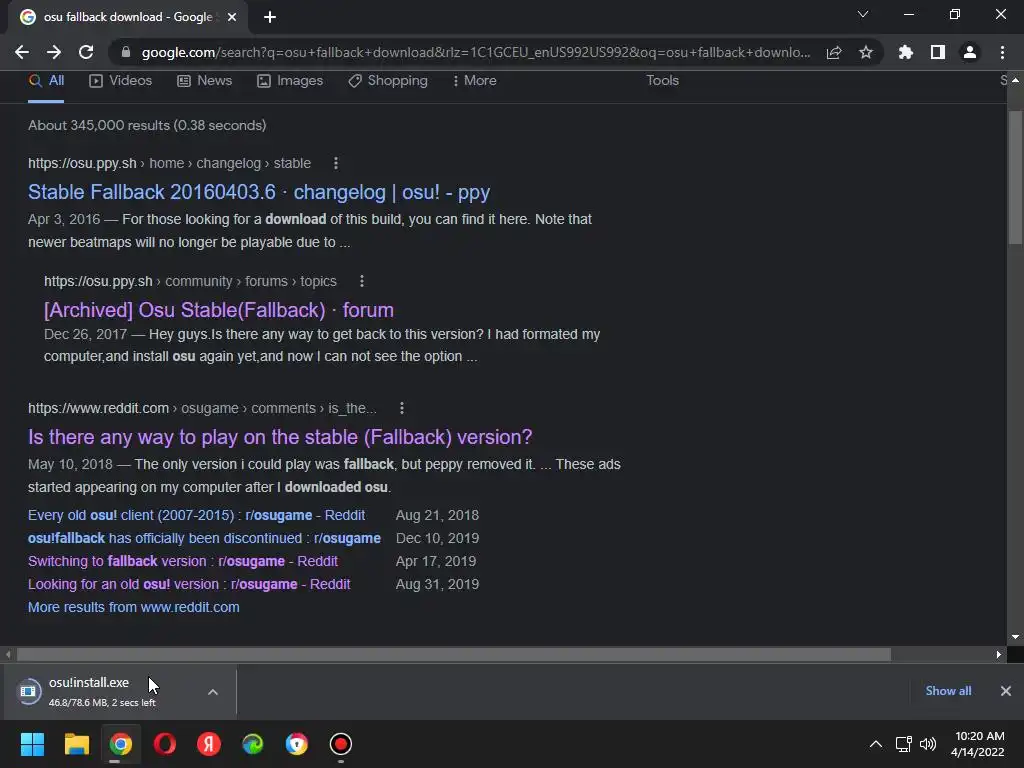Go back to the previous page
This screenshot has width=1024, height=768.
[x=22, y=52]
